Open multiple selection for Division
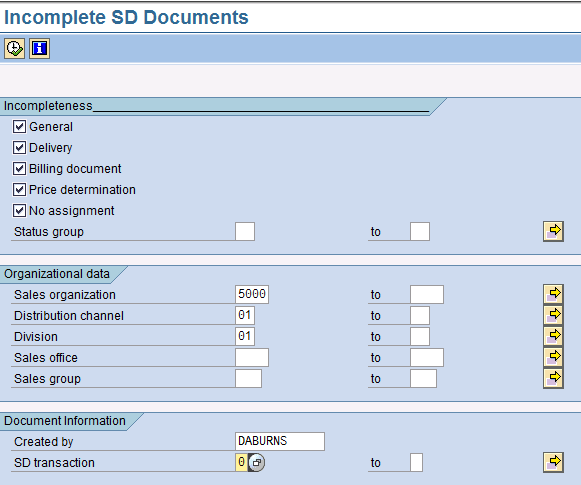Screen dimensions: 581x485 point(553,336)
